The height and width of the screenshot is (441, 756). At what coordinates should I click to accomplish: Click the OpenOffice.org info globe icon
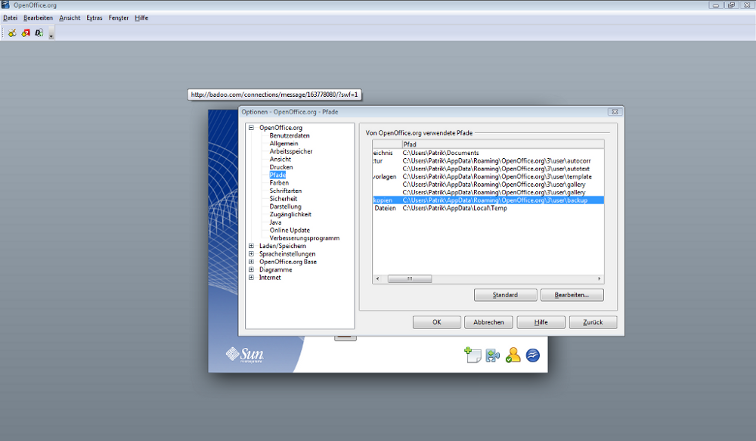pyautogui.click(x=533, y=355)
